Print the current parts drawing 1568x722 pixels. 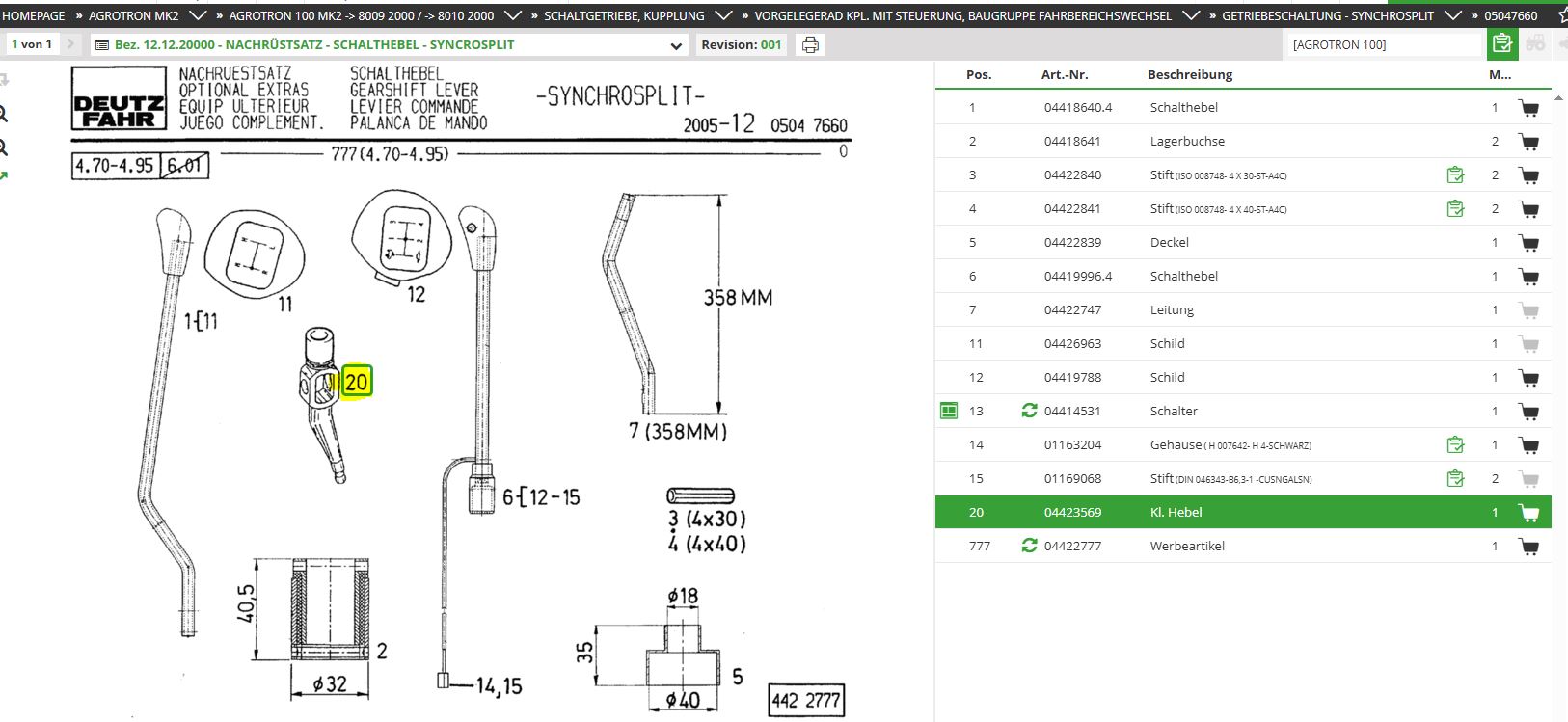tap(810, 44)
